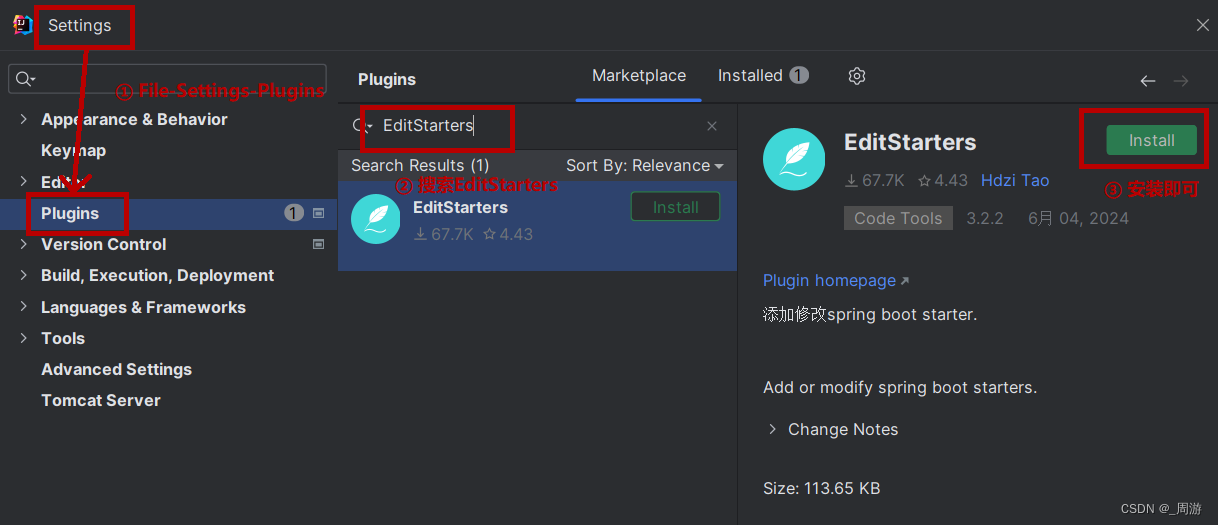Open vendor Hdzi Tao link
The height and width of the screenshot is (525, 1218).
point(1015,180)
